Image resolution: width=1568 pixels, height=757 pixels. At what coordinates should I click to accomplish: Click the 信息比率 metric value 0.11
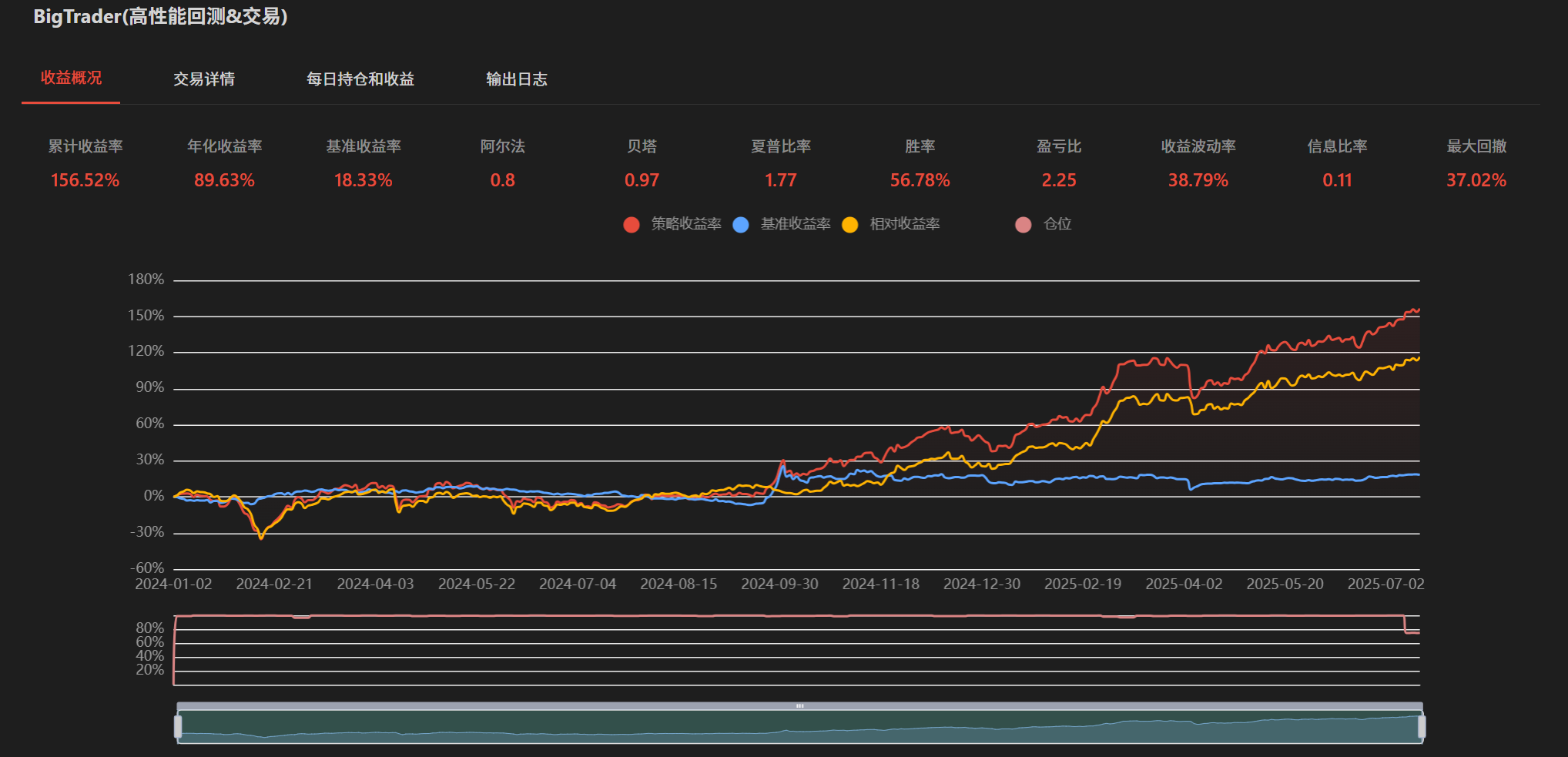pyautogui.click(x=1337, y=180)
